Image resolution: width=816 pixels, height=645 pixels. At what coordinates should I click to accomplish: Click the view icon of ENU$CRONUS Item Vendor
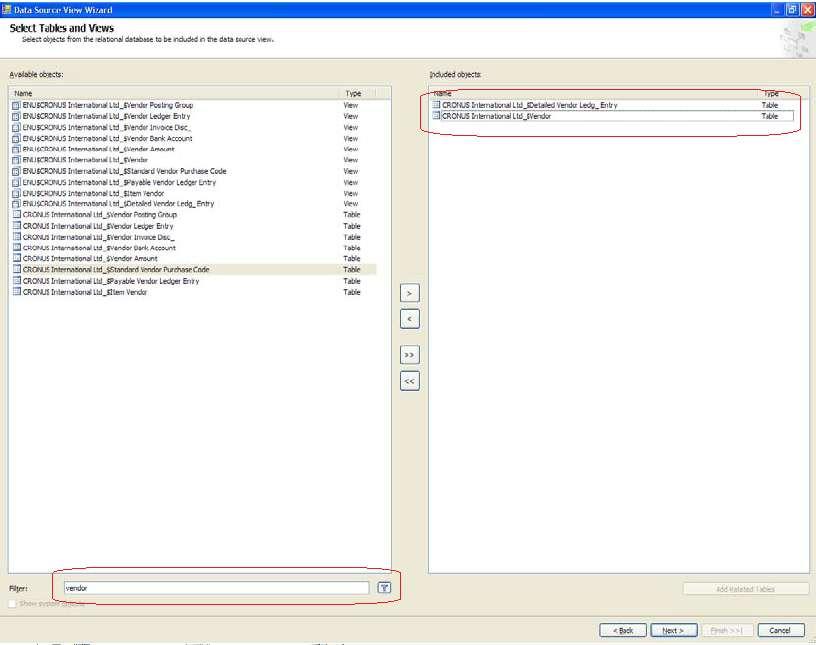click(x=16, y=194)
